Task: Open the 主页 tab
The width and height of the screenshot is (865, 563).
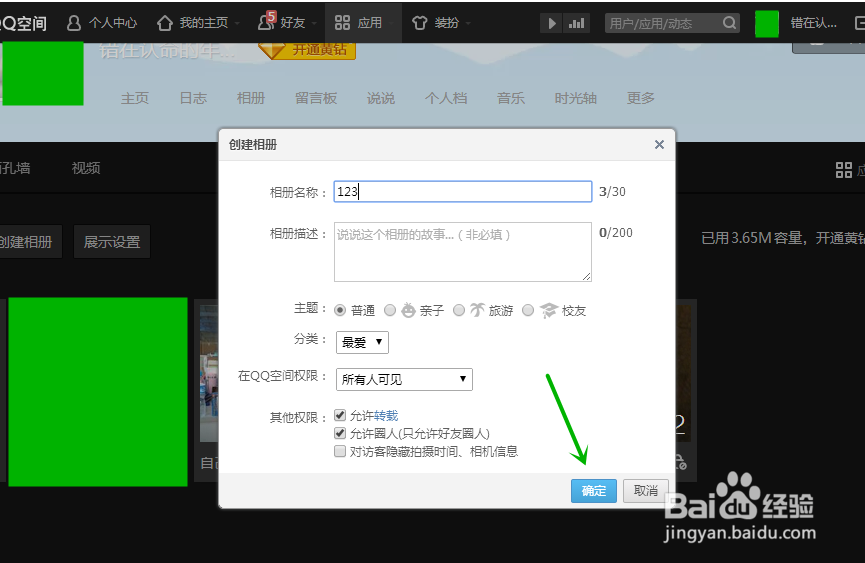Action: 135,98
